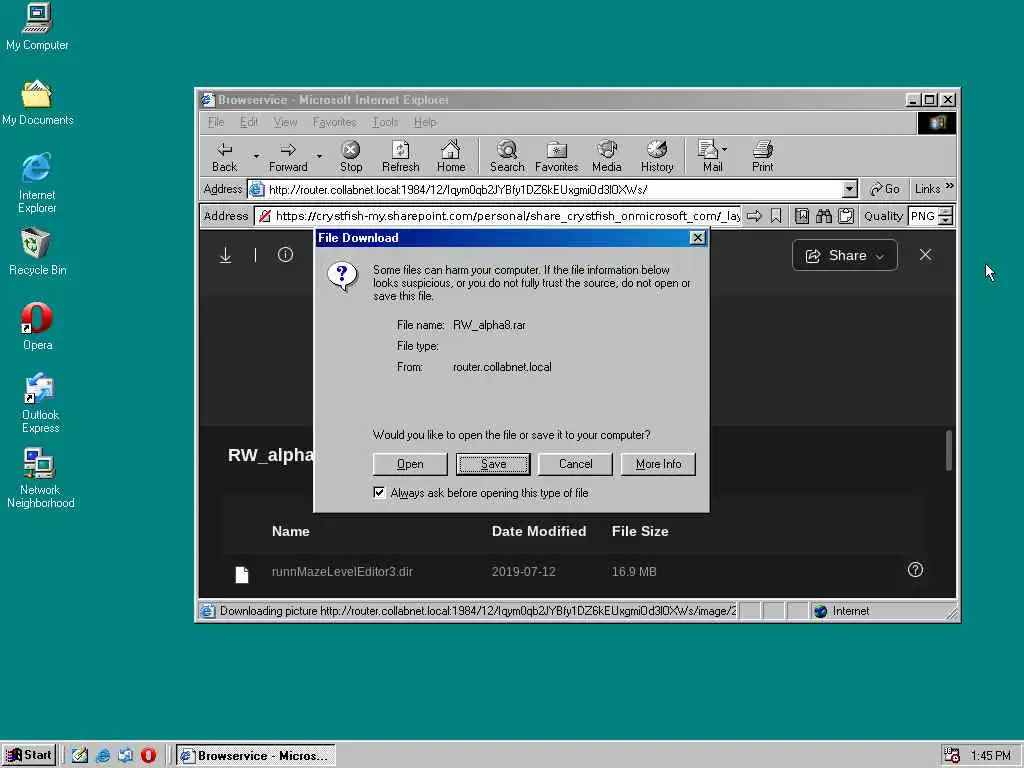Click Cancel in the File Download dialog
The image size is (1024, 768).
point(575,464)
